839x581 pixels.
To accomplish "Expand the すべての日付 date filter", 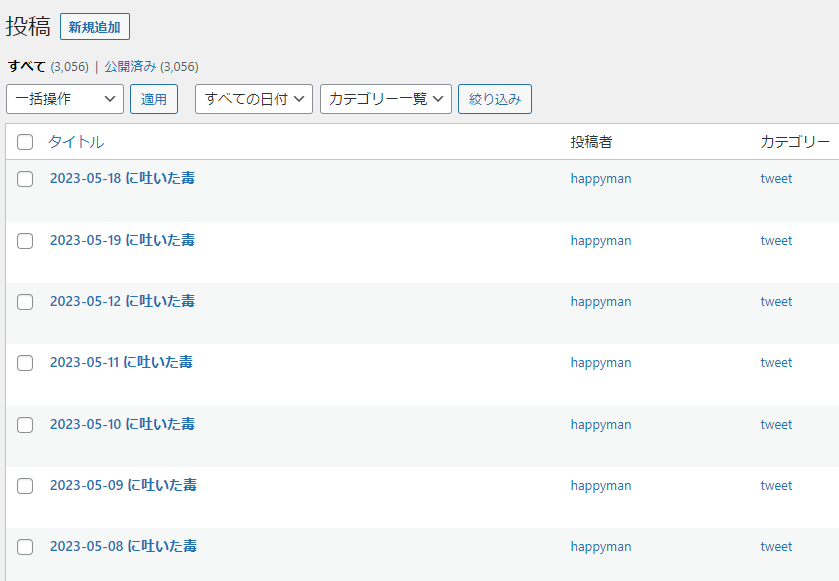I will tap(254, 99).
